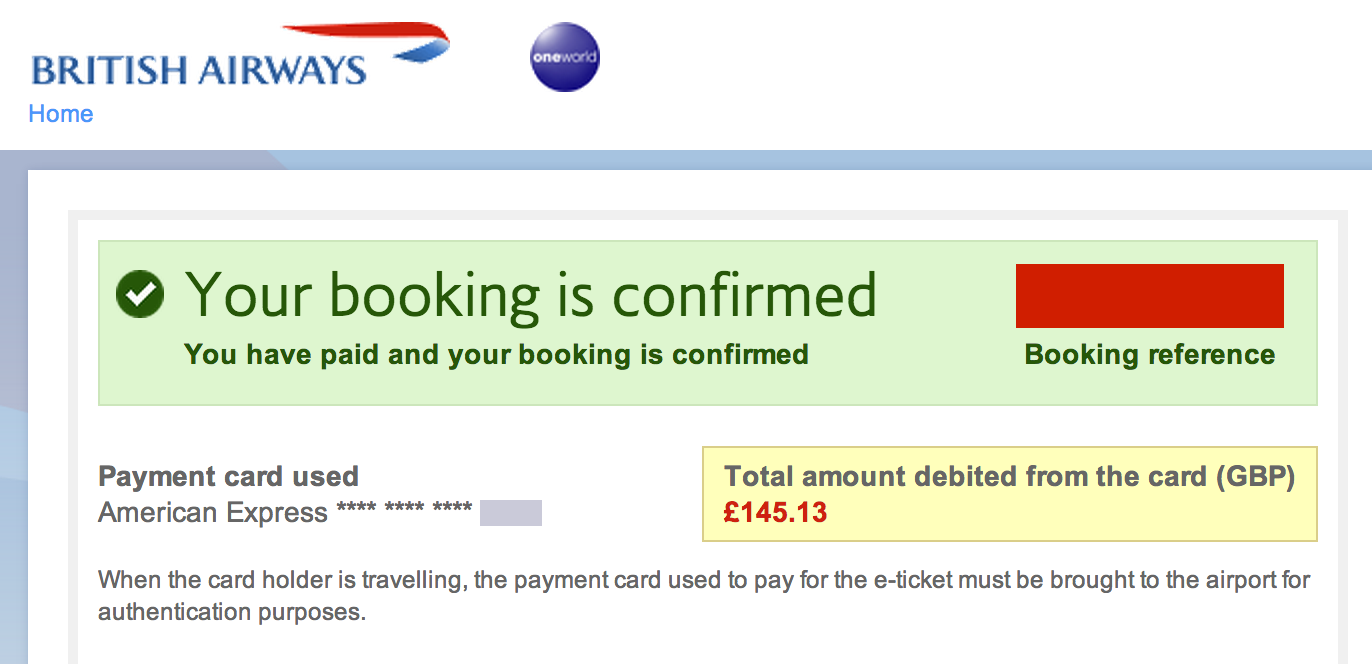Click 'You have paid and your booking is confirmed' text
This screenshot has height=664, width=1372.
click(496, 354)
